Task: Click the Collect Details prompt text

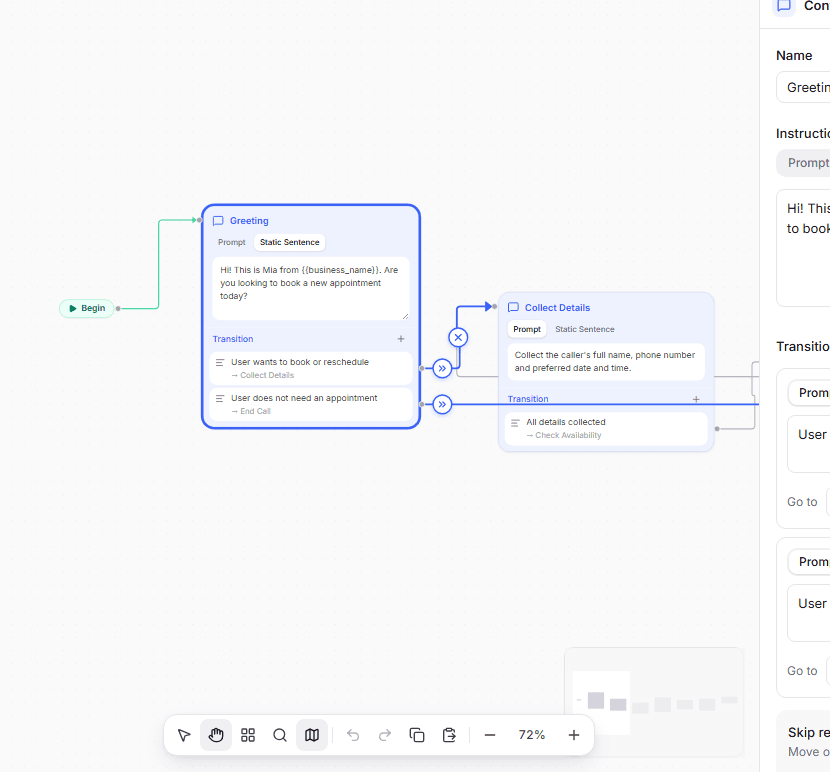Action: [606, 362]
